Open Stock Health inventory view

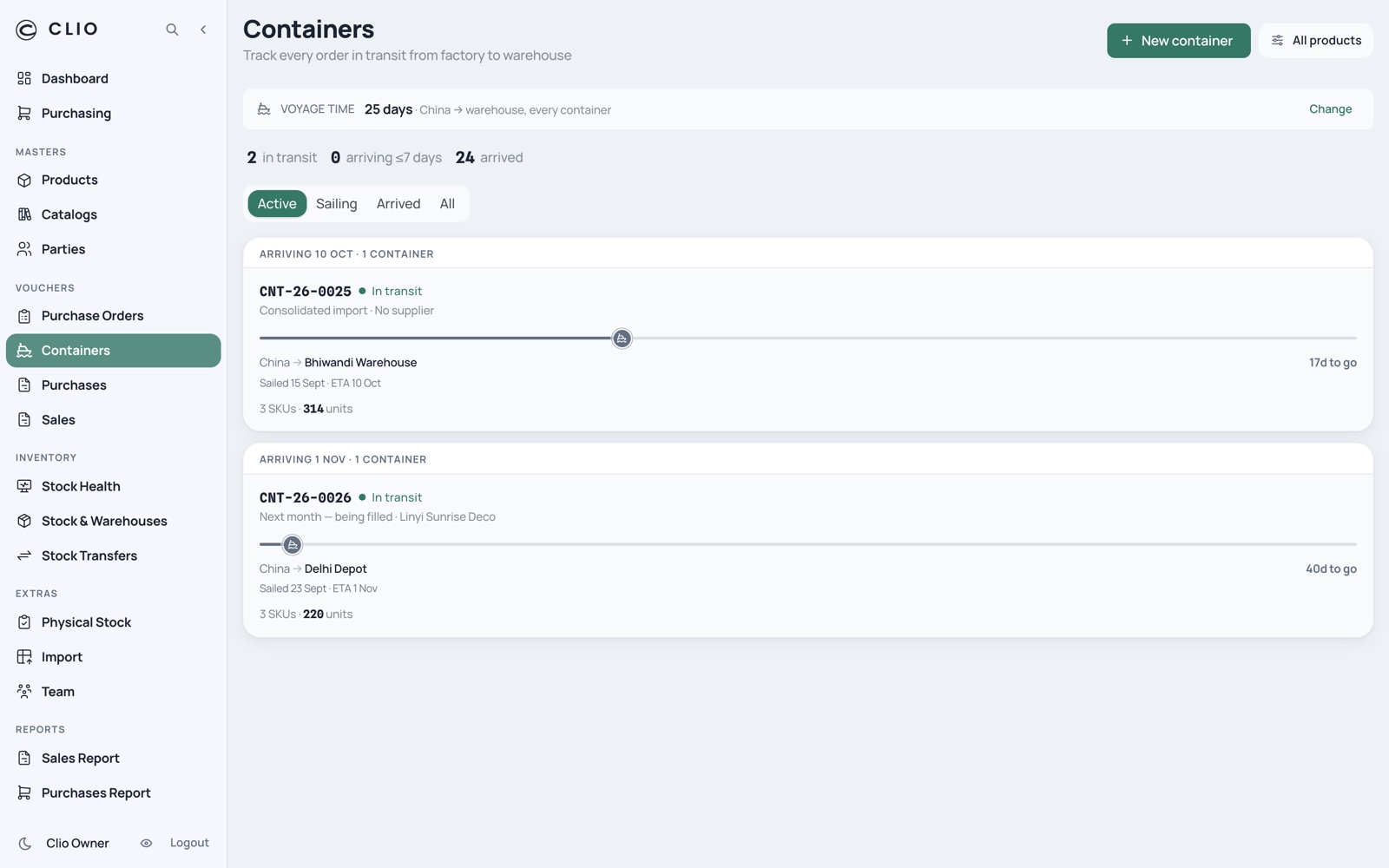(x=113, y=487)
